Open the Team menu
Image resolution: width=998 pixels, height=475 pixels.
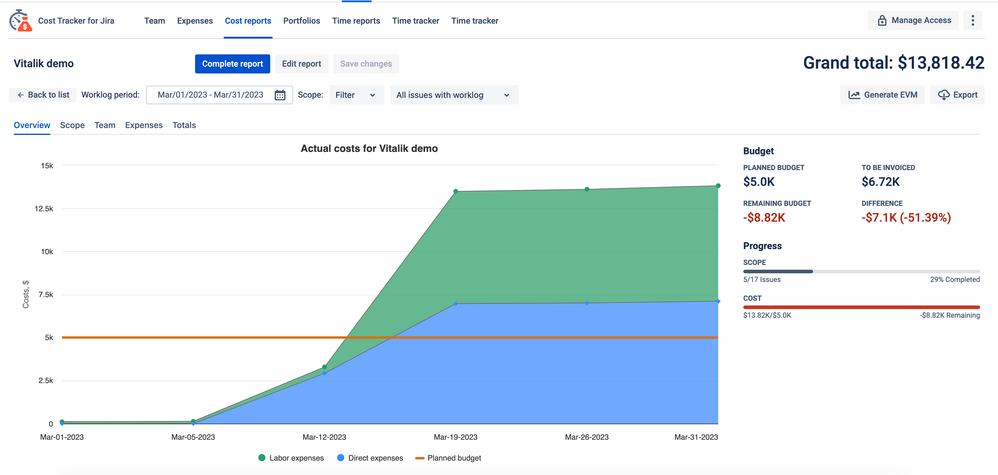[155, 20]
